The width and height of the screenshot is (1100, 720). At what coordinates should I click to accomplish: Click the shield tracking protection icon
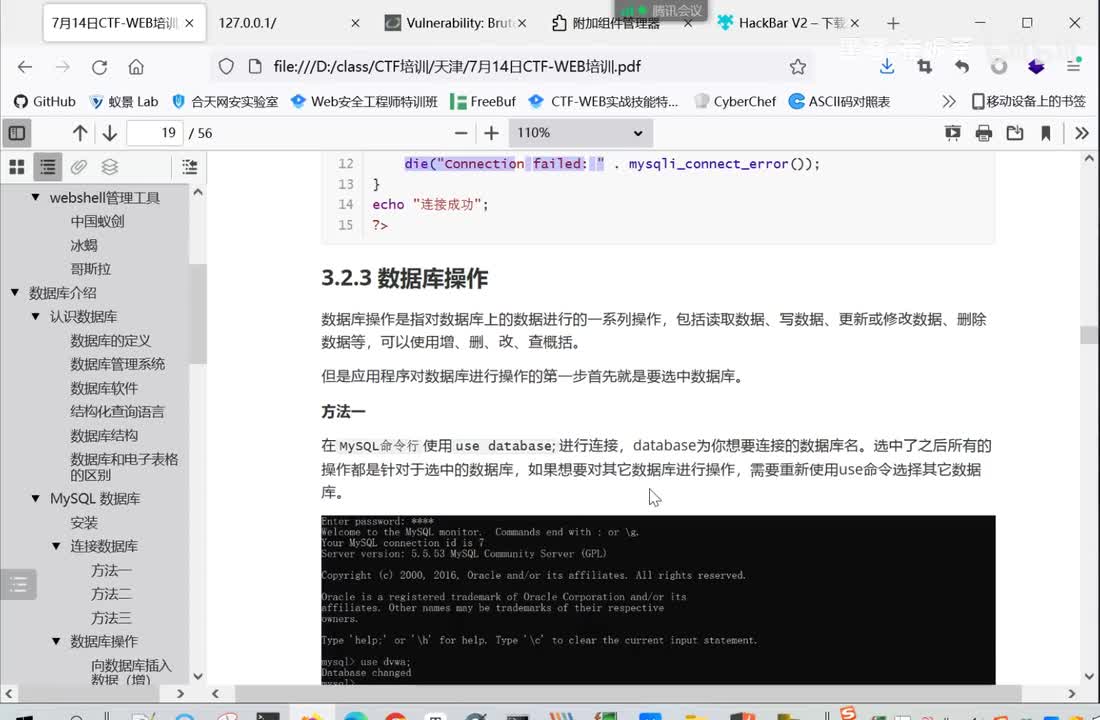(226, 67)
